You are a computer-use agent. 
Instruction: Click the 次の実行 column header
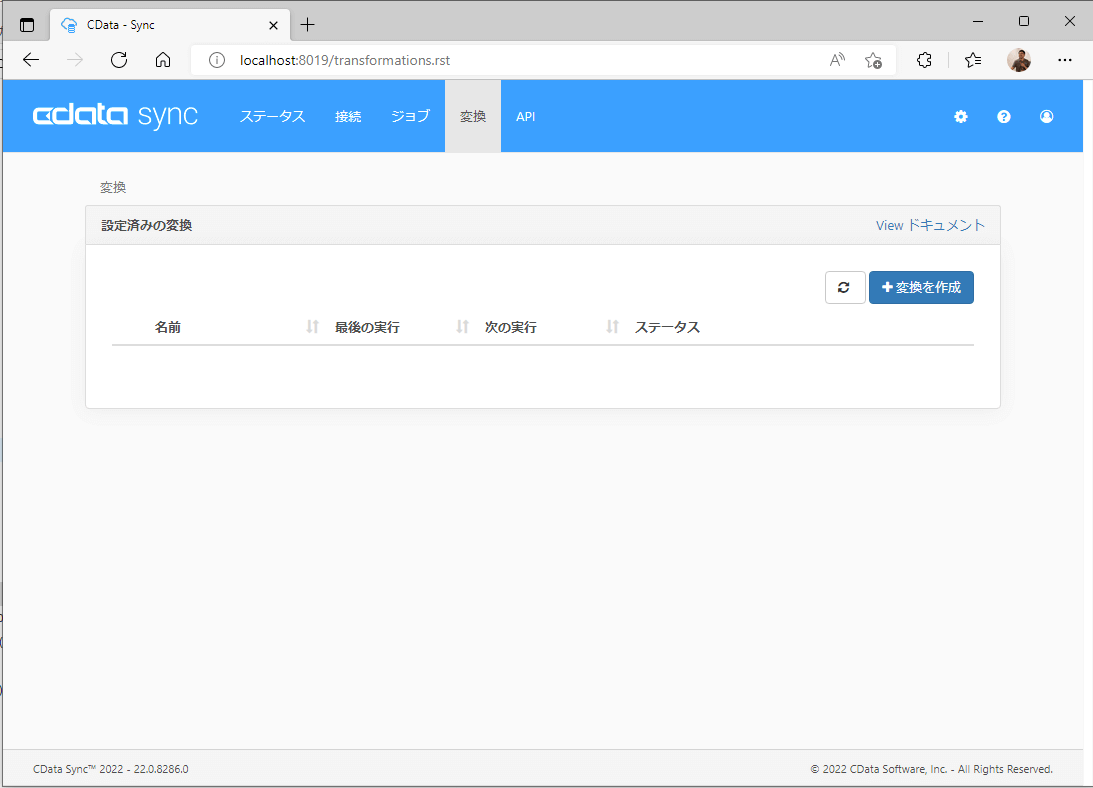[511, 327]
